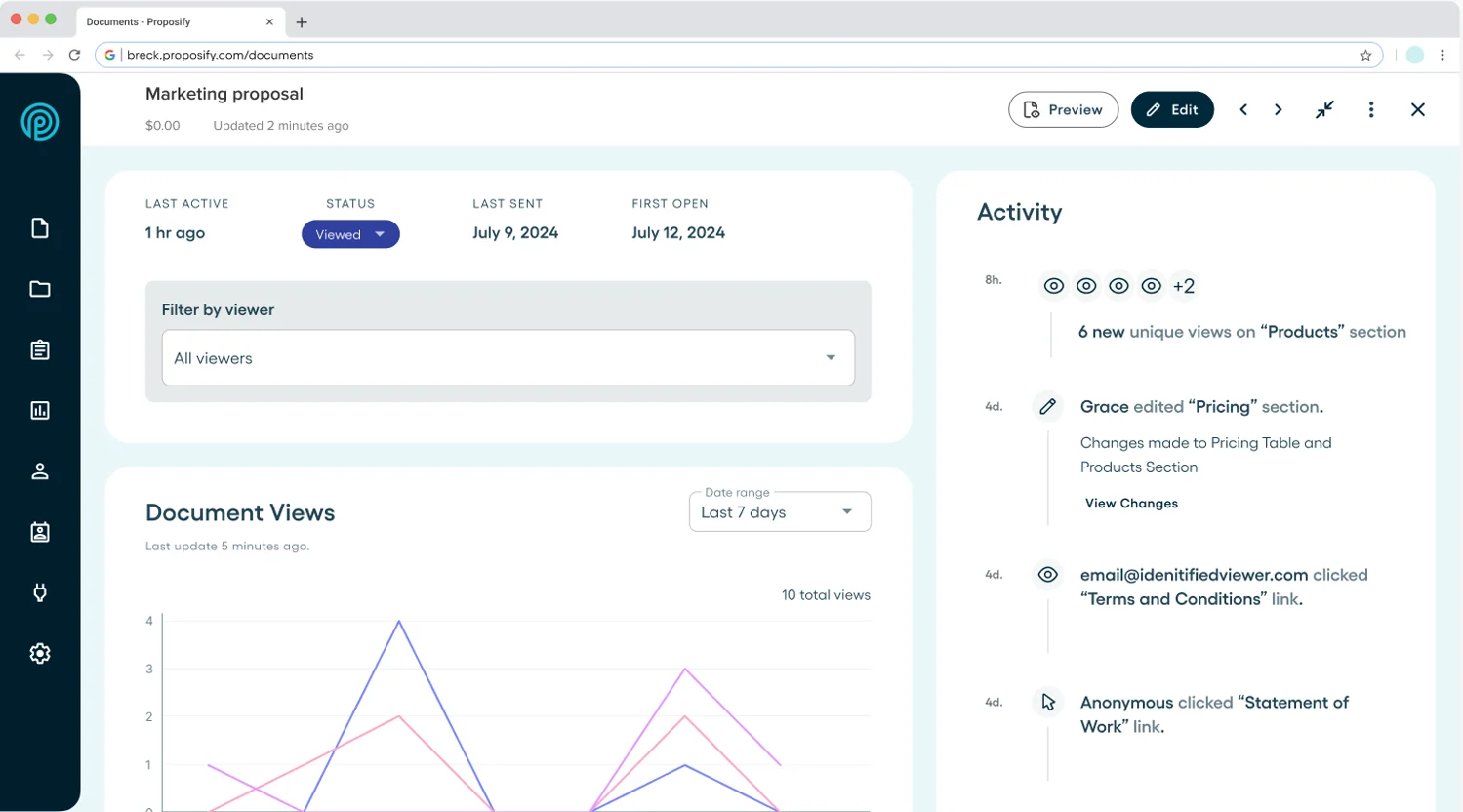Screen dimensions: 1463x812
Task: Open the settings gear in sidebar
Action: [x=40, y=654]
